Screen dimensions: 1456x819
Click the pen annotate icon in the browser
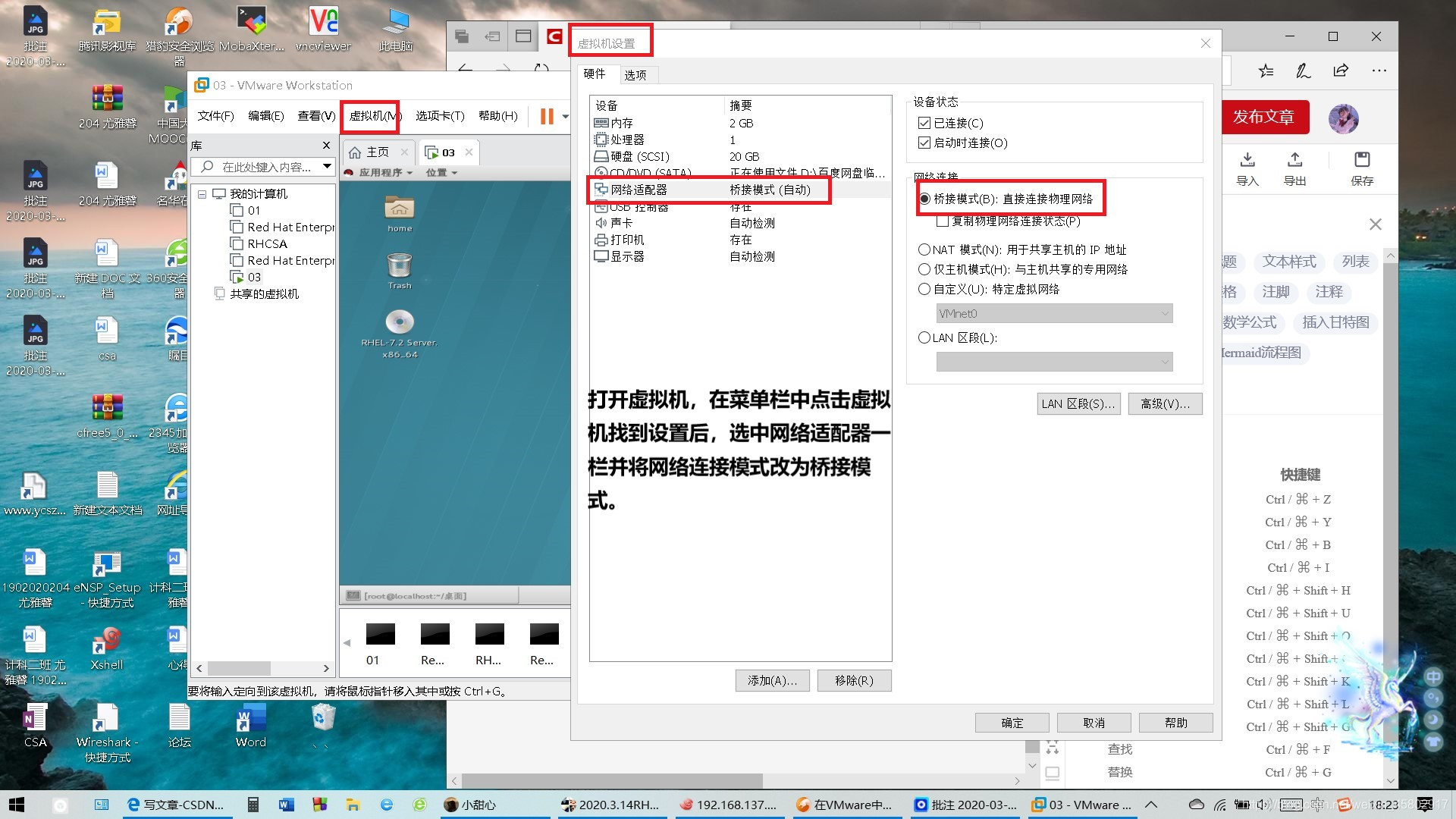1304,71
